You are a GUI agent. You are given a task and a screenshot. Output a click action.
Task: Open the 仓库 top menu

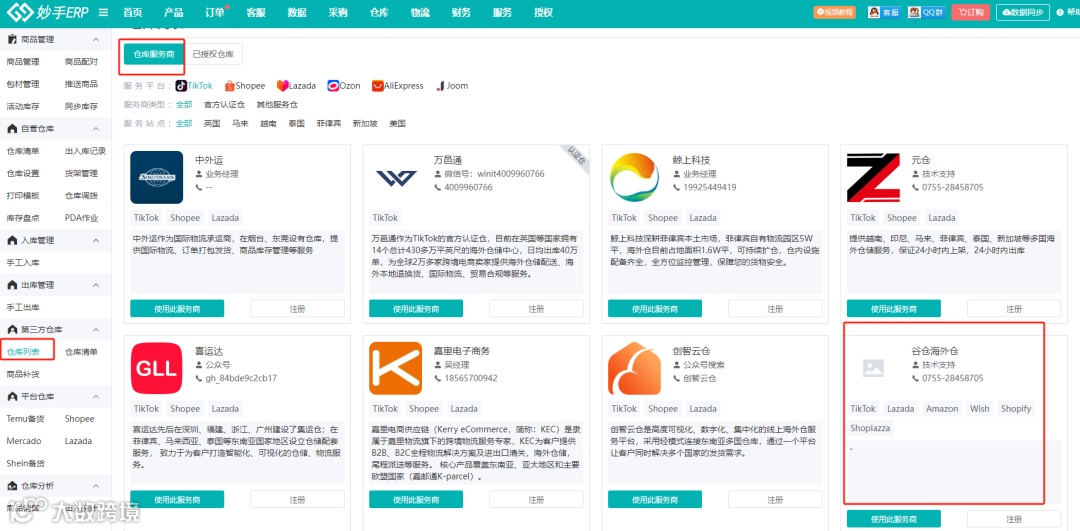click(379, 12)
